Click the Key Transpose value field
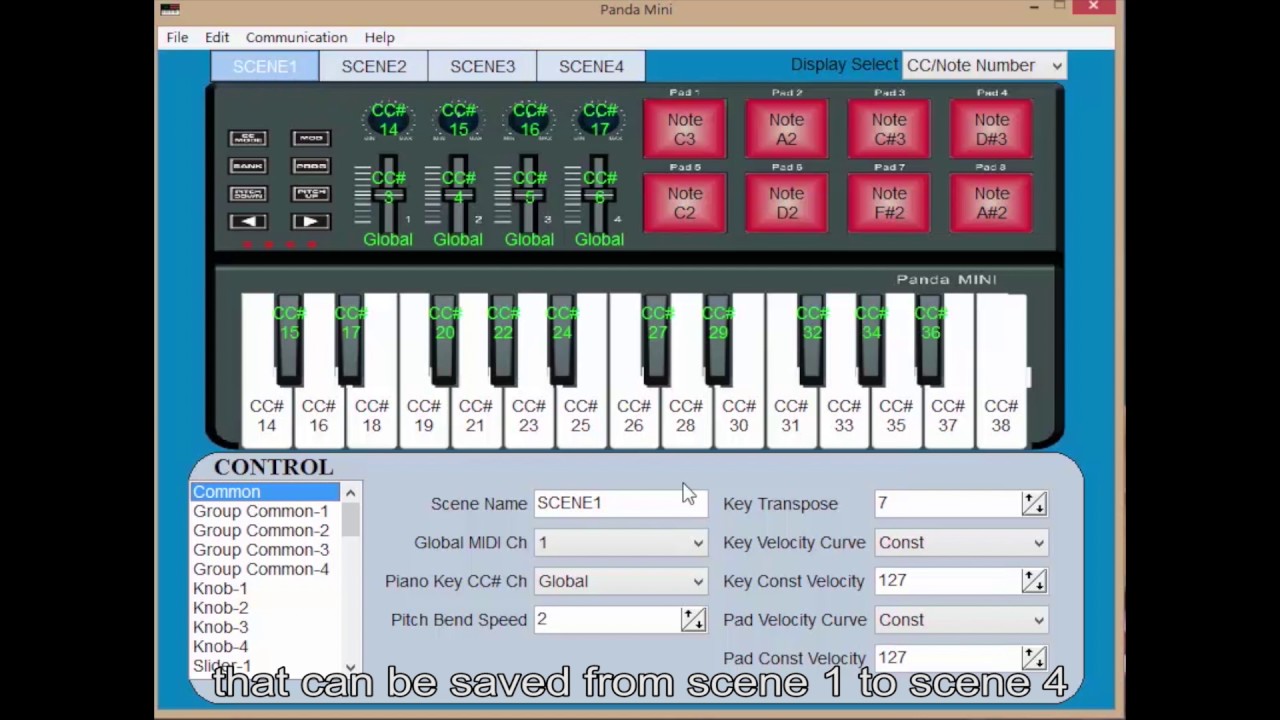The height and width of the screenshot is (720, 1280). tap(948, 503)
